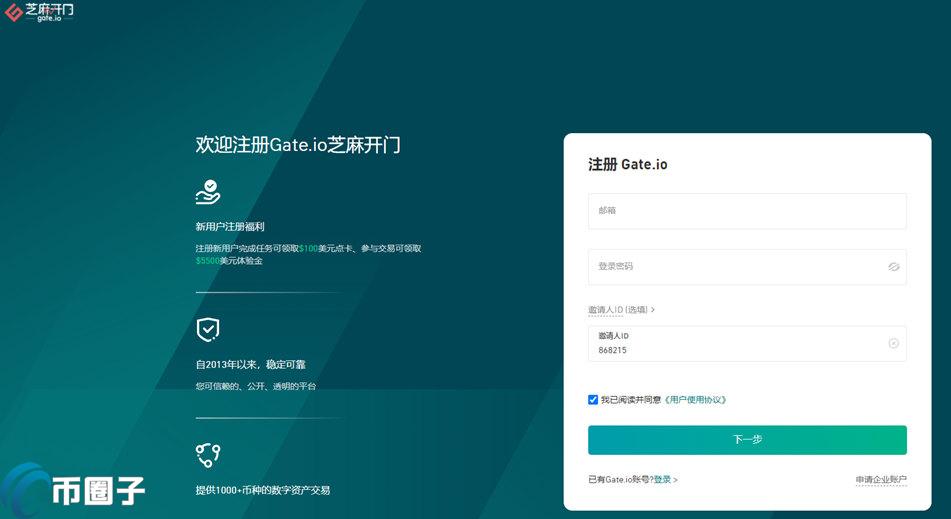The image size is (951, 519).
Task: Click the 欢迎注册Gate.io芝麻开门 heading
Action: (298, 145)
